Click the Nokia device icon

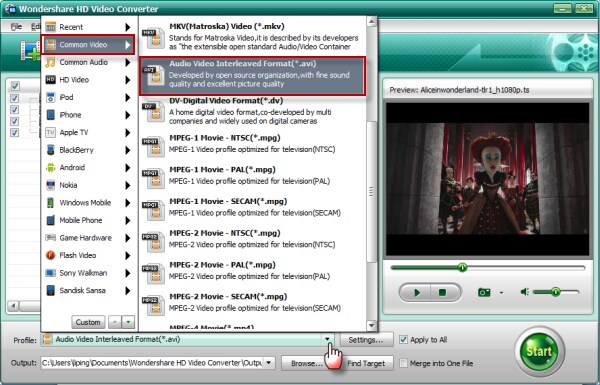tap(51, 185)
